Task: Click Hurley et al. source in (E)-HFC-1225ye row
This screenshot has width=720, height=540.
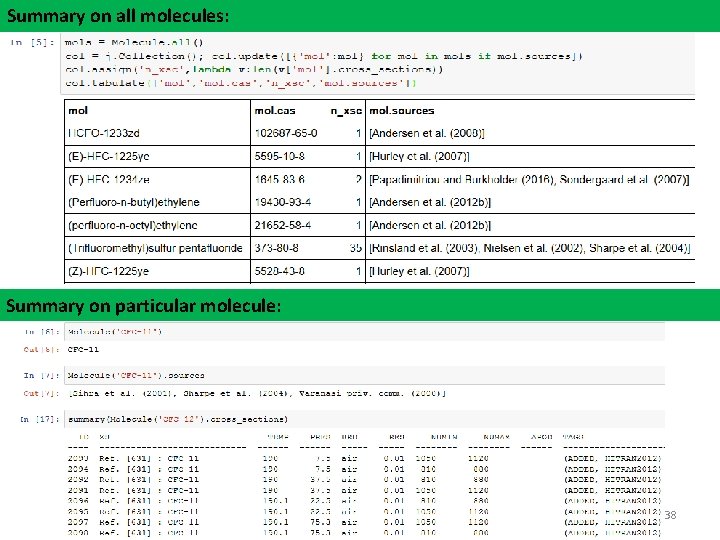Action: [419, 156]
